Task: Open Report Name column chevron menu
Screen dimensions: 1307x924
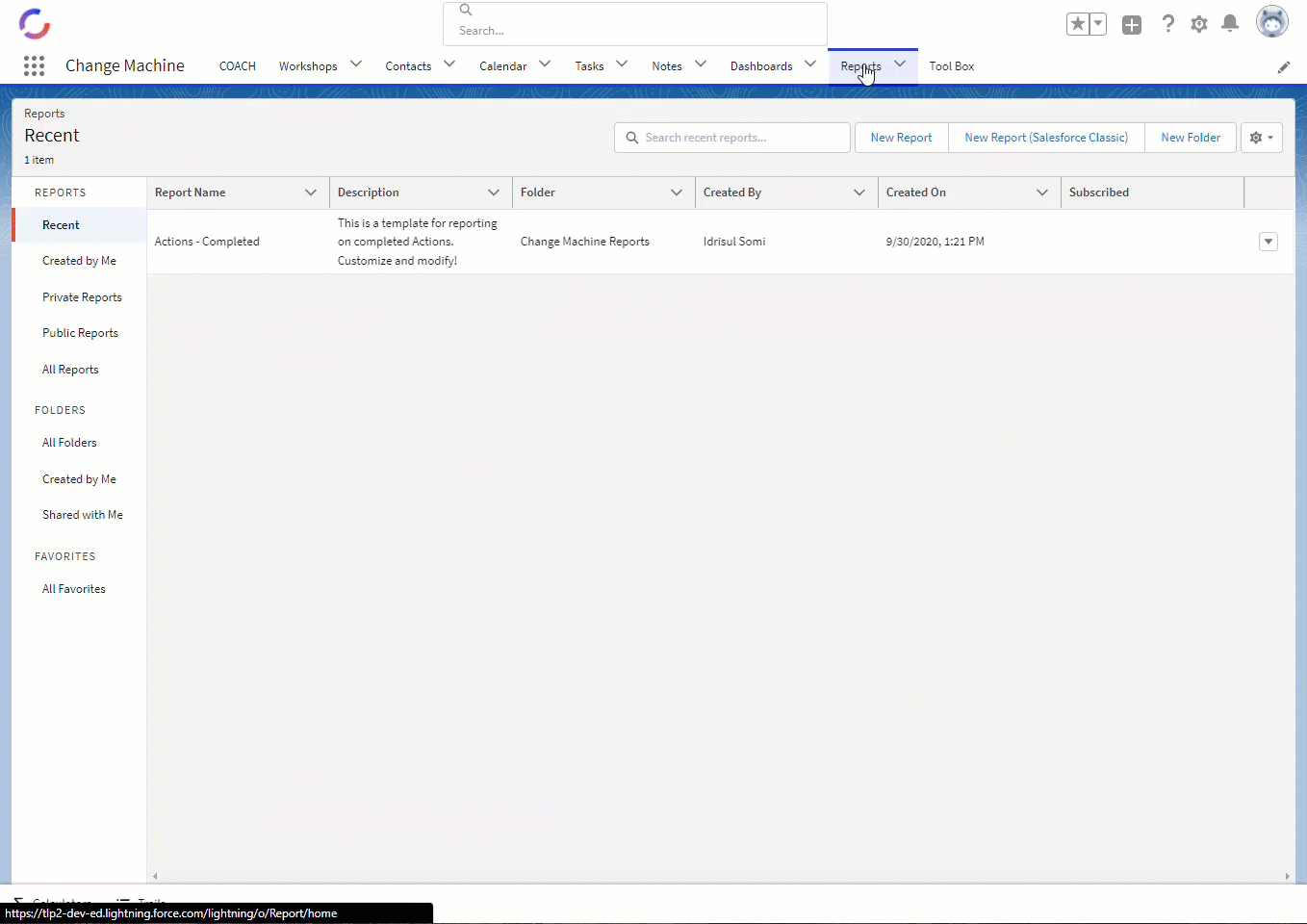Action: click(x=311, y=192)
